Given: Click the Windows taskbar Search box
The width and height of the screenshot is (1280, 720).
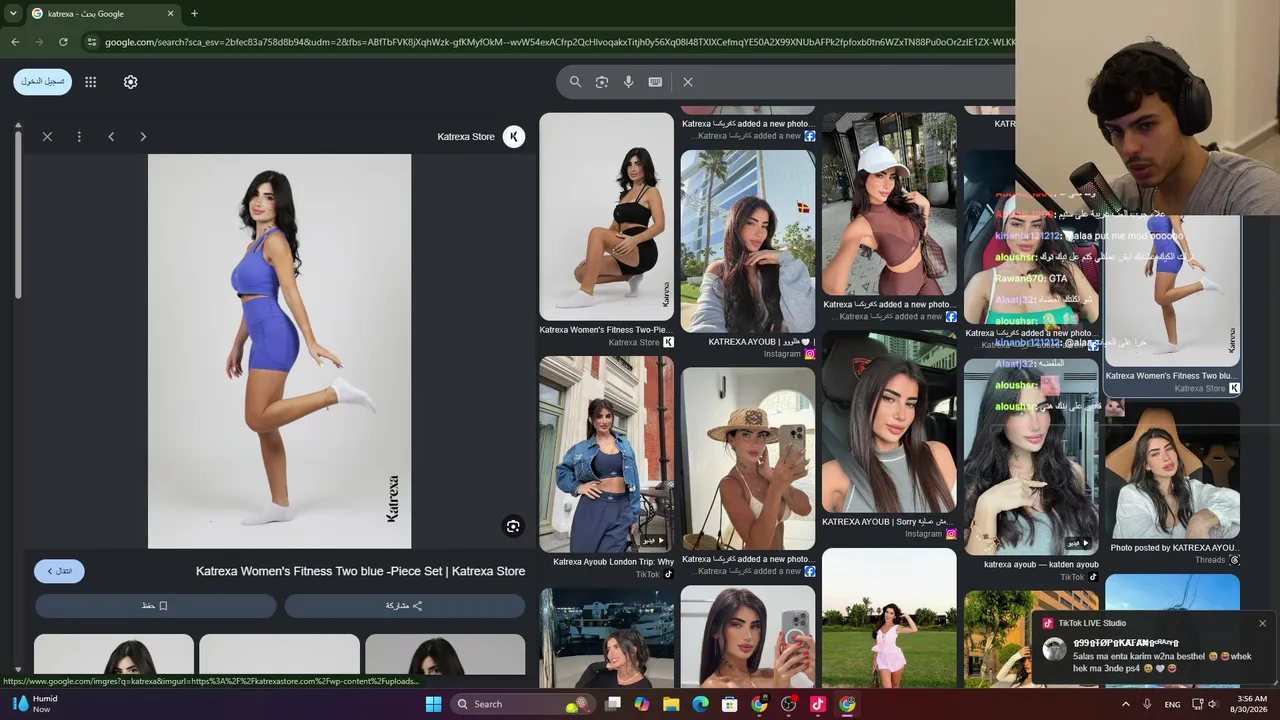Looking at the screenshot, I should [x=522, y=704].
